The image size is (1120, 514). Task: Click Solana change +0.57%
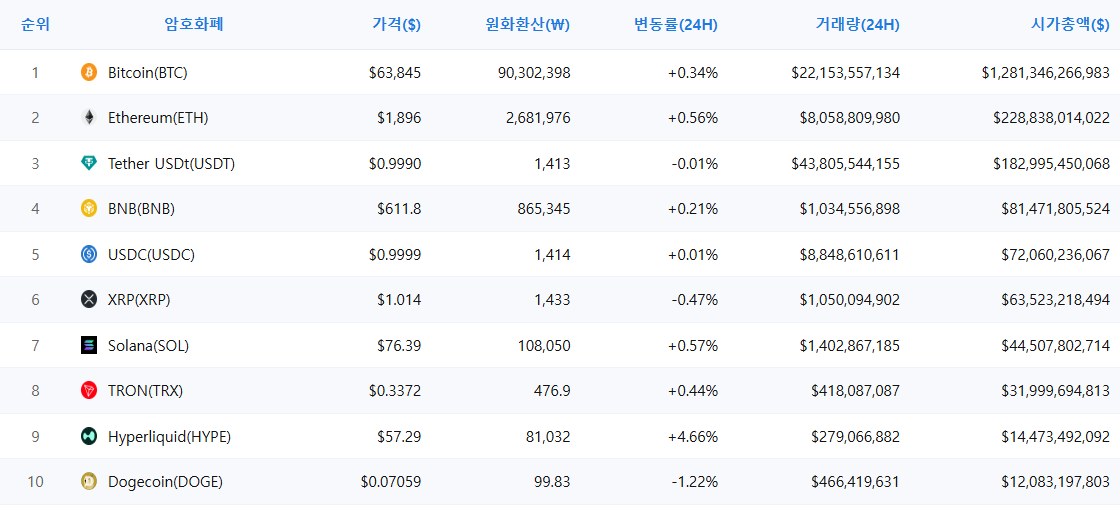693,346
